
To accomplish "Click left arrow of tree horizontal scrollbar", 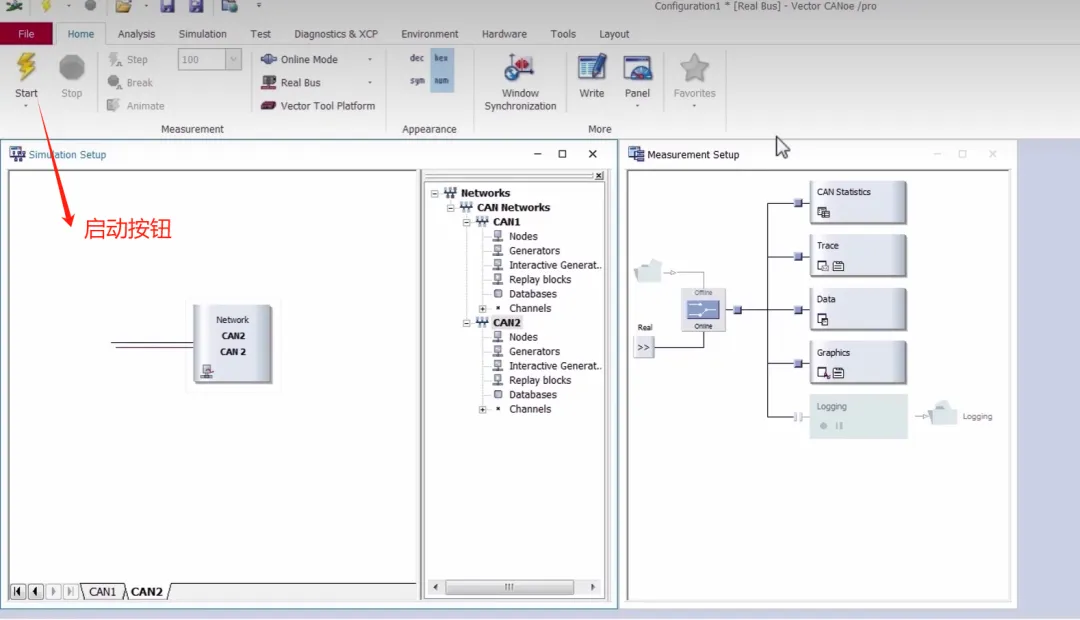I will (x=435, y=587).
